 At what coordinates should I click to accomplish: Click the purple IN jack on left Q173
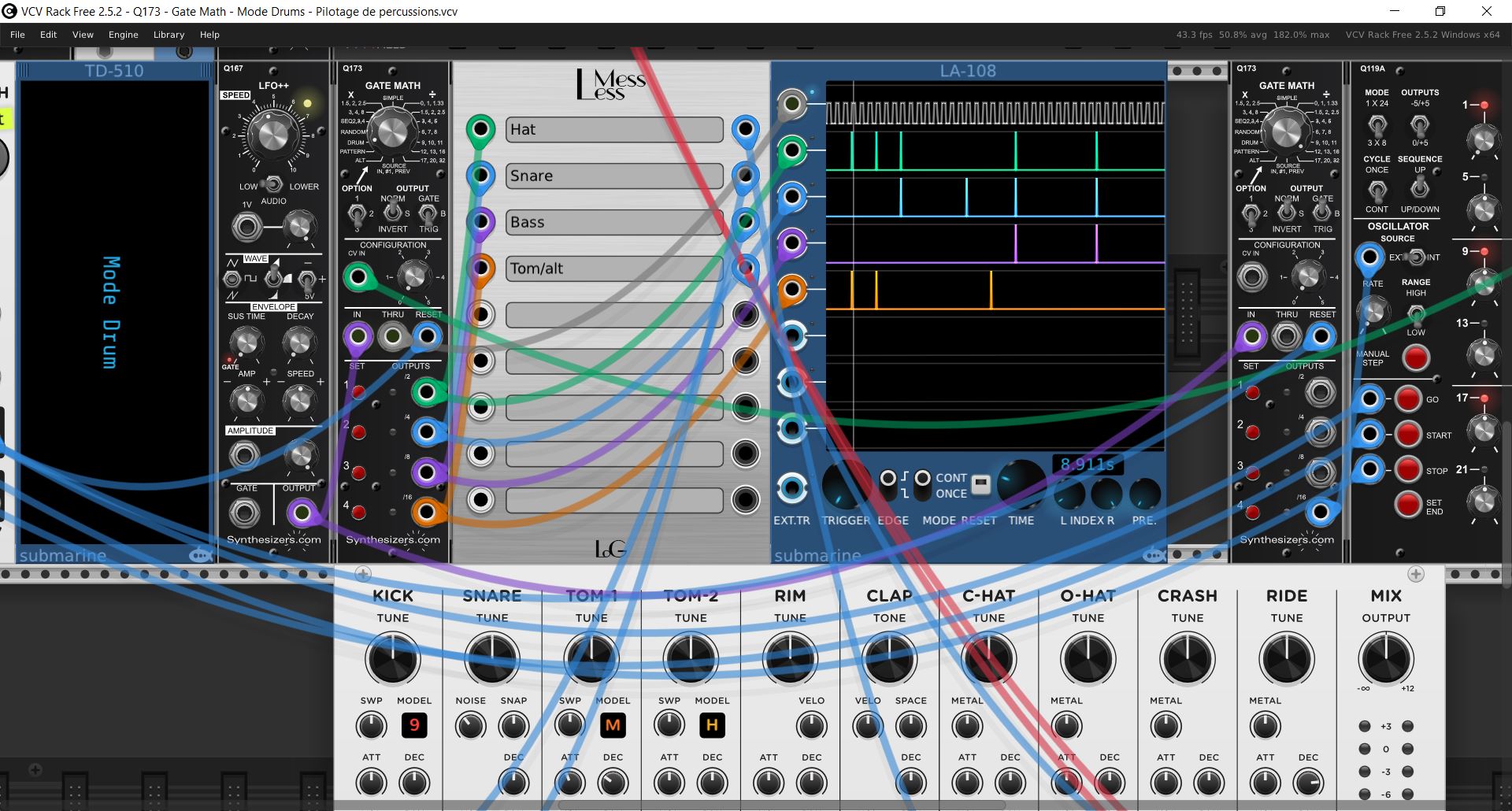[358, 337]
